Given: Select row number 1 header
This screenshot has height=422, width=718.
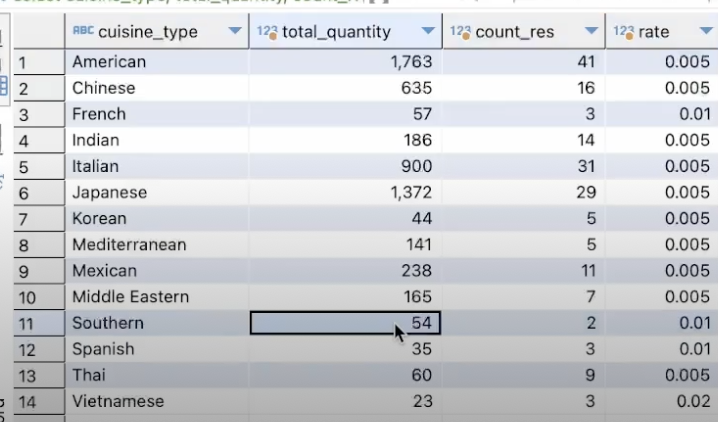Looking at the screenshot, I should [x=39, y=62].
